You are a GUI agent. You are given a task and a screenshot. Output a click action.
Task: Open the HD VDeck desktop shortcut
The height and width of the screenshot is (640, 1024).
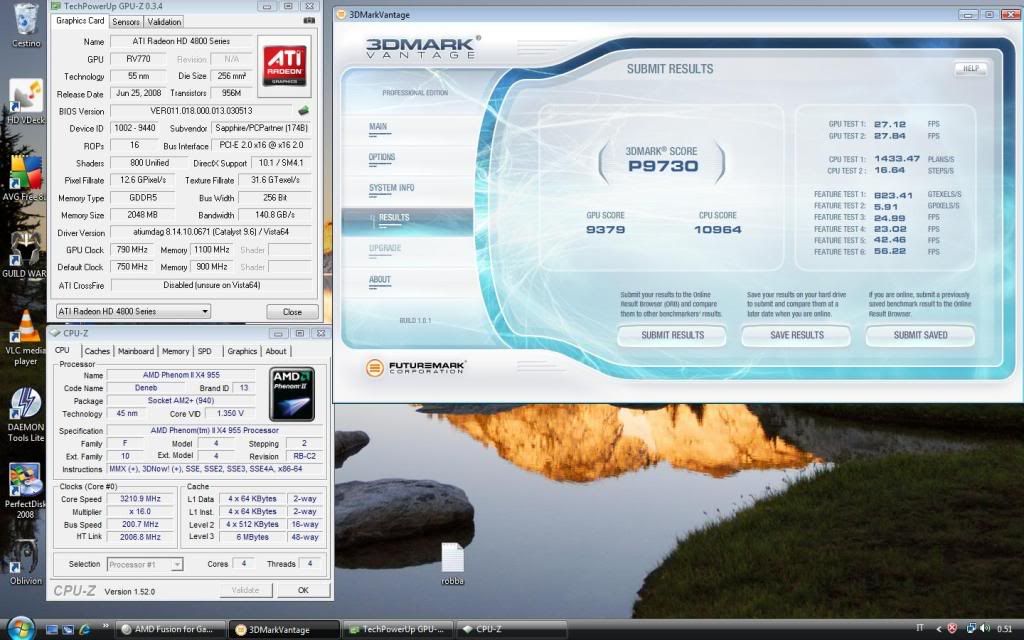(26, 101)
